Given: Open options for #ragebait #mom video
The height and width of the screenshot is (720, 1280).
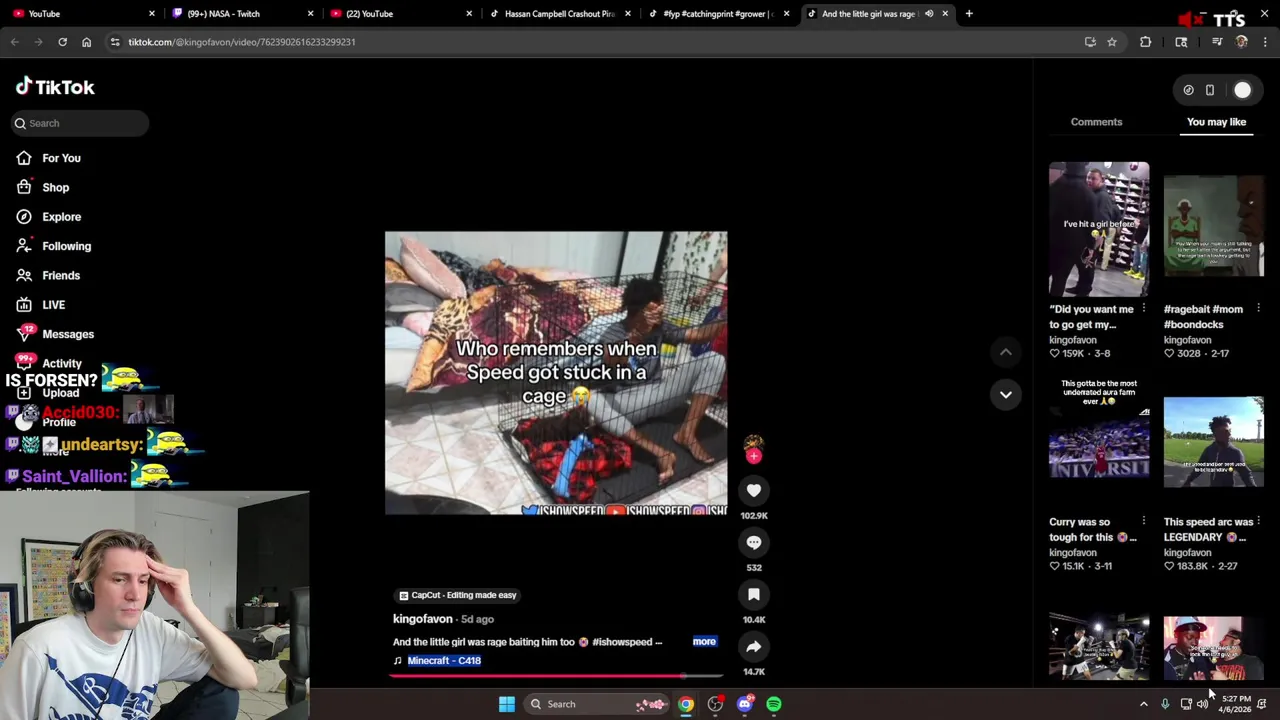Looking at the screenshot, I should (x=1258, y=309).
